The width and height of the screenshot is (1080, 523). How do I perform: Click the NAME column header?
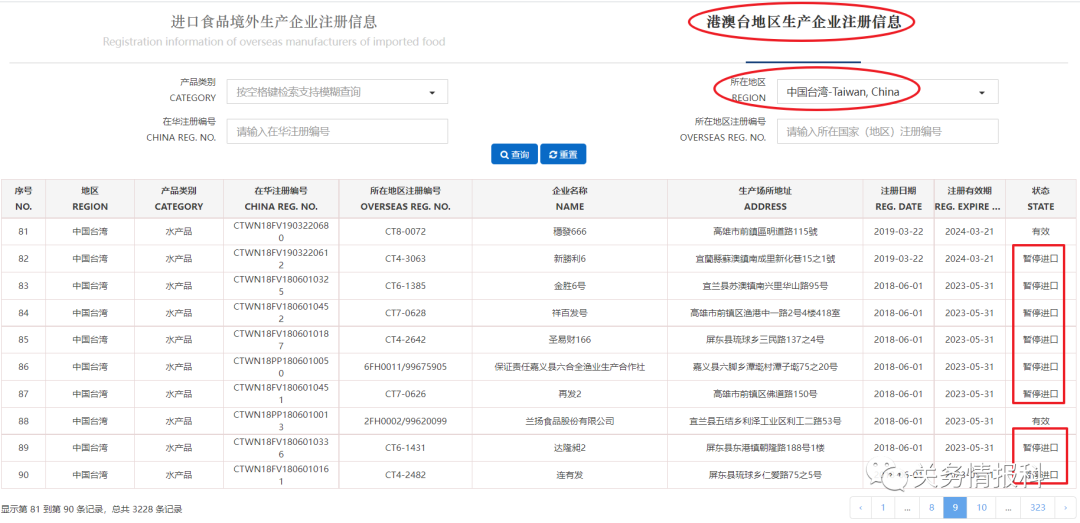click(x=569, y=198)
